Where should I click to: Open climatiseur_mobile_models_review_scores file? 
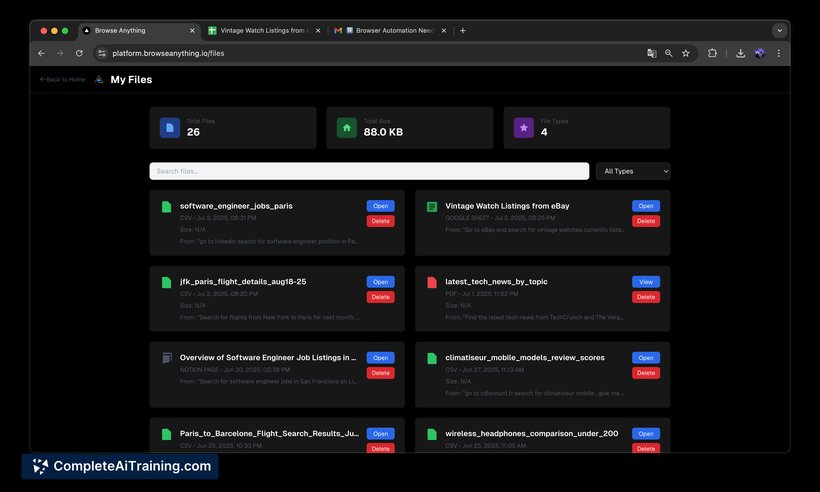646,358
